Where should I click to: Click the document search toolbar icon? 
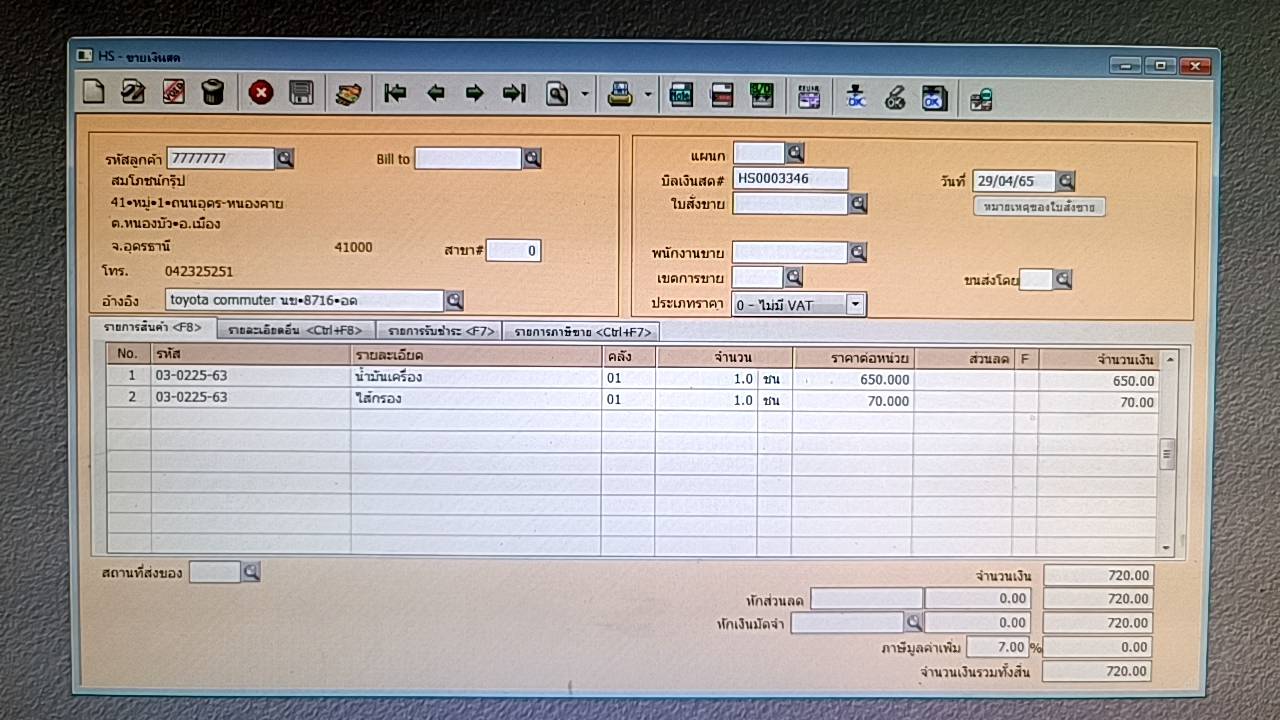tap(557, 94)
